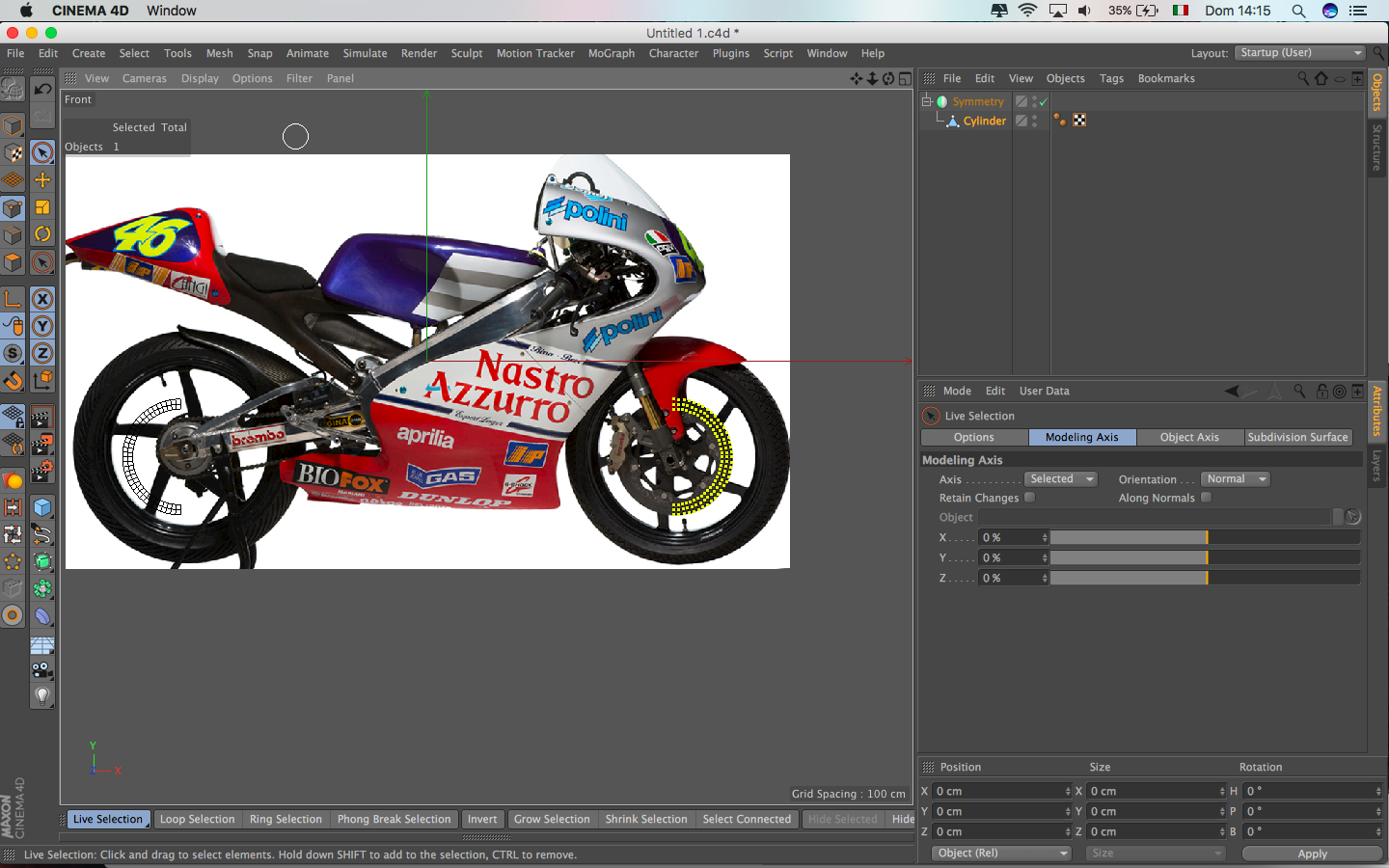Viewport: 1389px width, 868px height.
Task: Enable Along Normals checkbox
Action: (x=1206, y=498)
